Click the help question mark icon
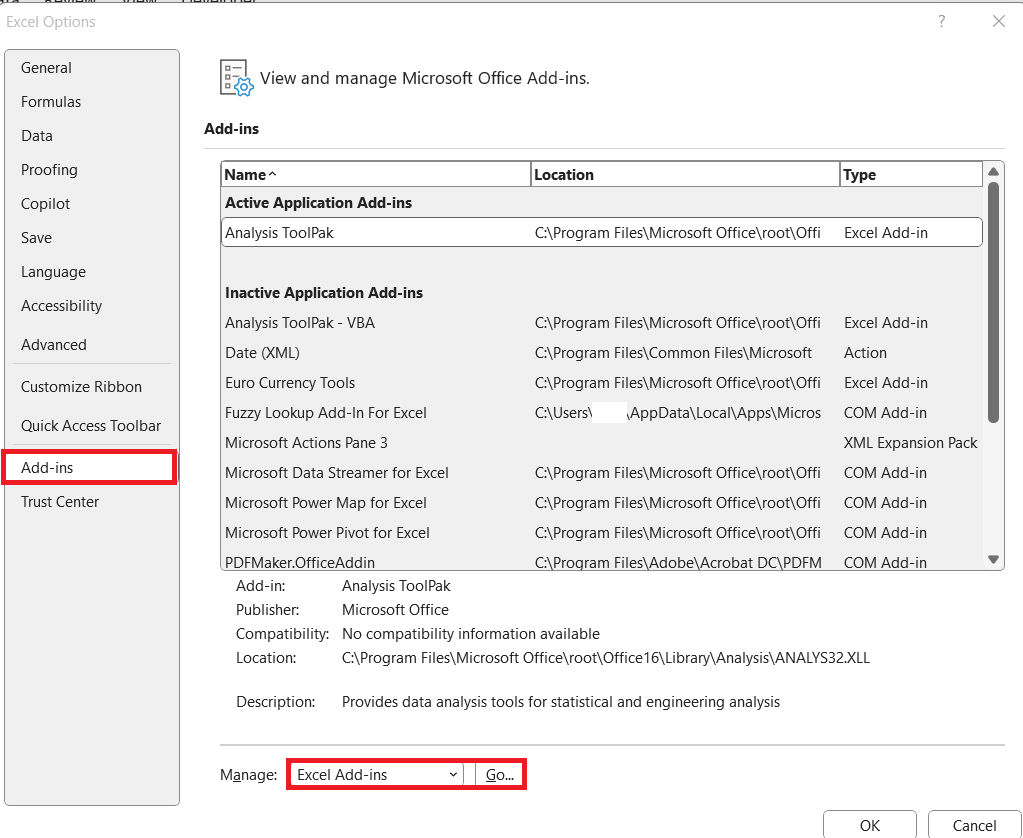This screenshot has width=1023, height=838. click(x=941, y=22)
